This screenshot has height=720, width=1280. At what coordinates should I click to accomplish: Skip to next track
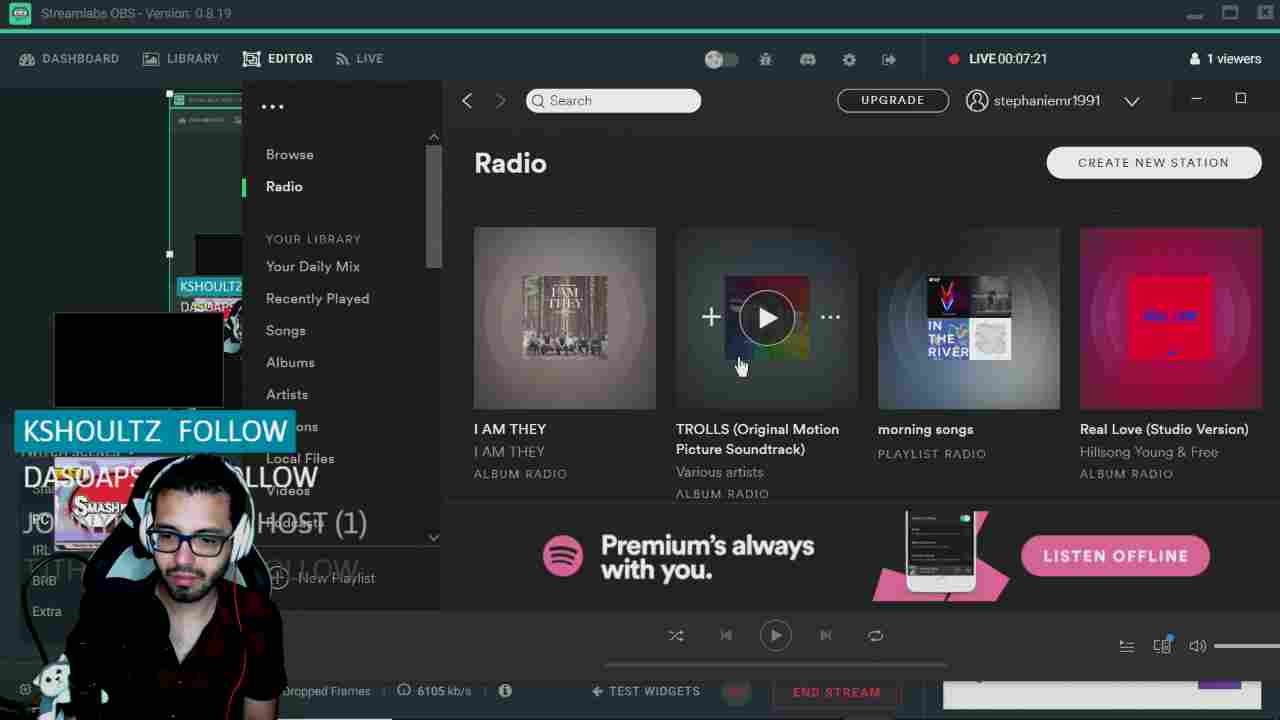pos(826,635)
